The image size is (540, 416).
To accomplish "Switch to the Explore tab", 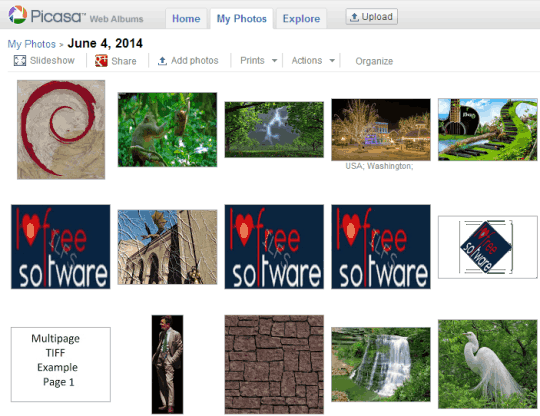I will pos(301,19).
